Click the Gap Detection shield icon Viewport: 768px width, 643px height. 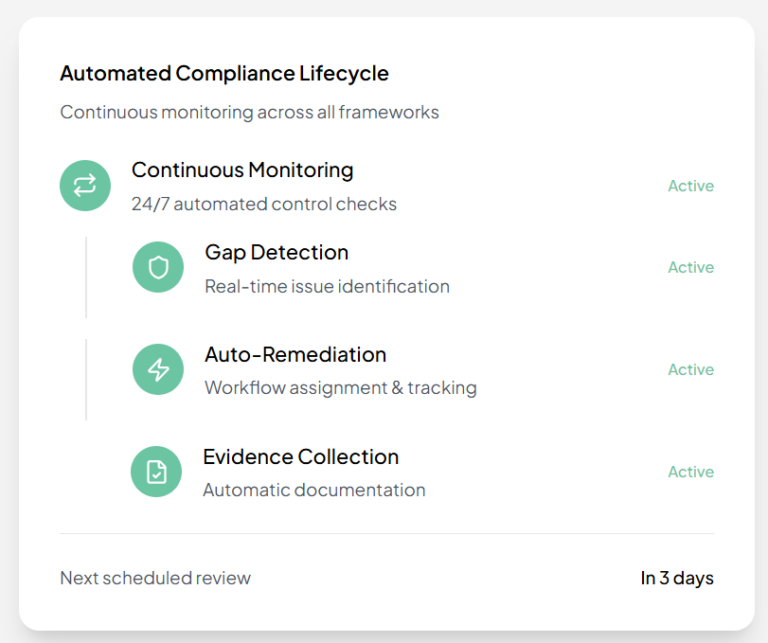(x=158, y=267)
